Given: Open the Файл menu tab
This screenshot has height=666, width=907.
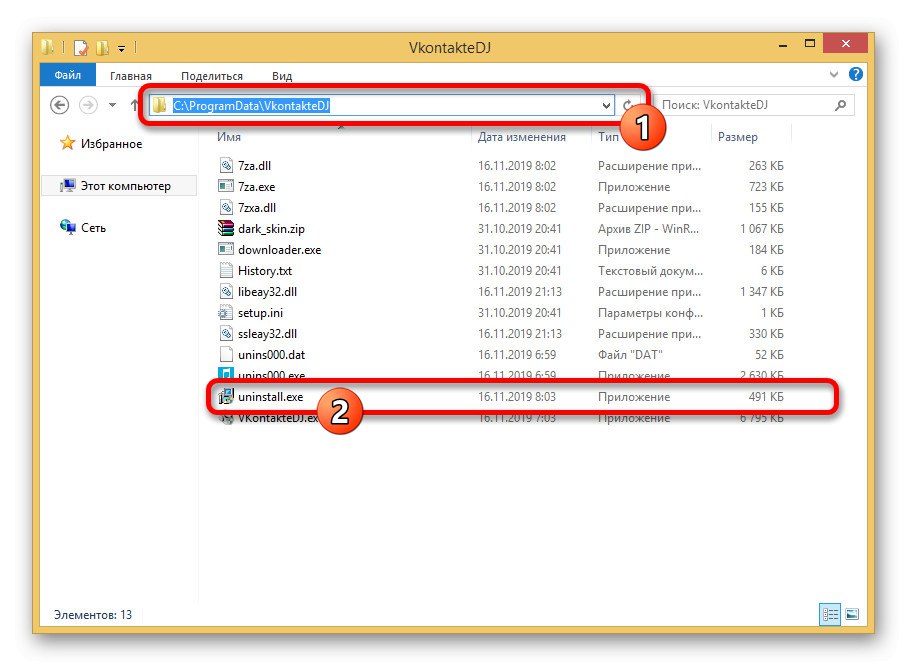Looking at the screenshot, I should [68, 75].
